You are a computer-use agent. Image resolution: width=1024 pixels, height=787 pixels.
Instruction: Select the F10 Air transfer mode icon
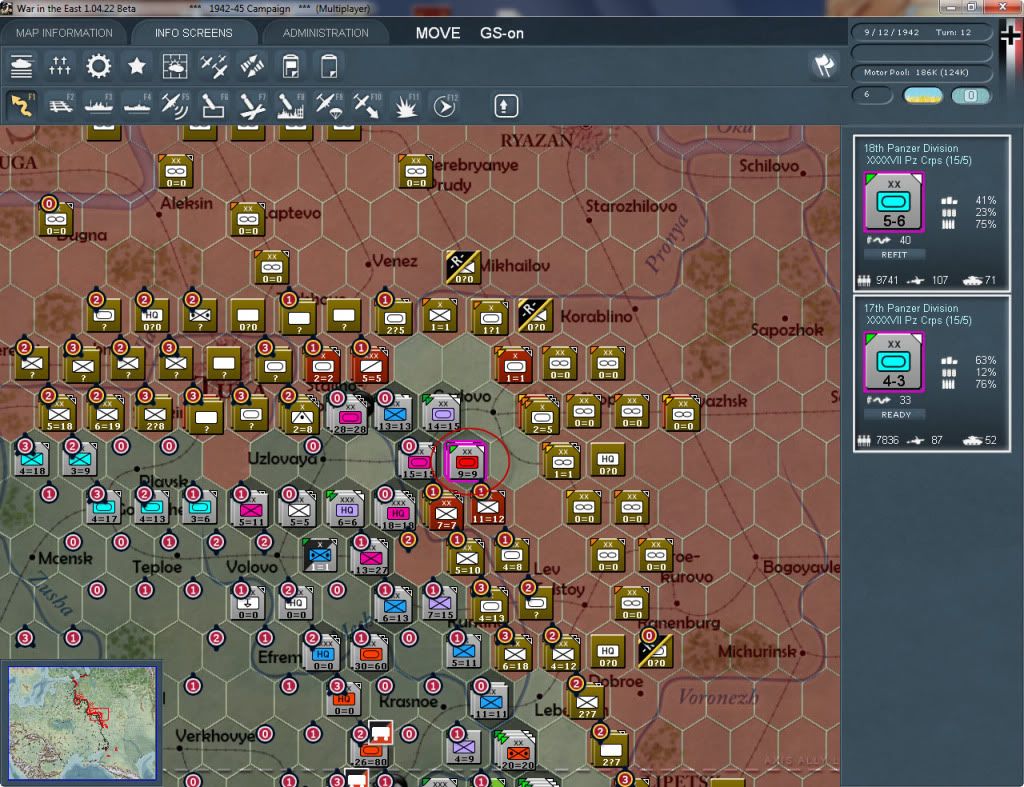[x=367, y=105]
